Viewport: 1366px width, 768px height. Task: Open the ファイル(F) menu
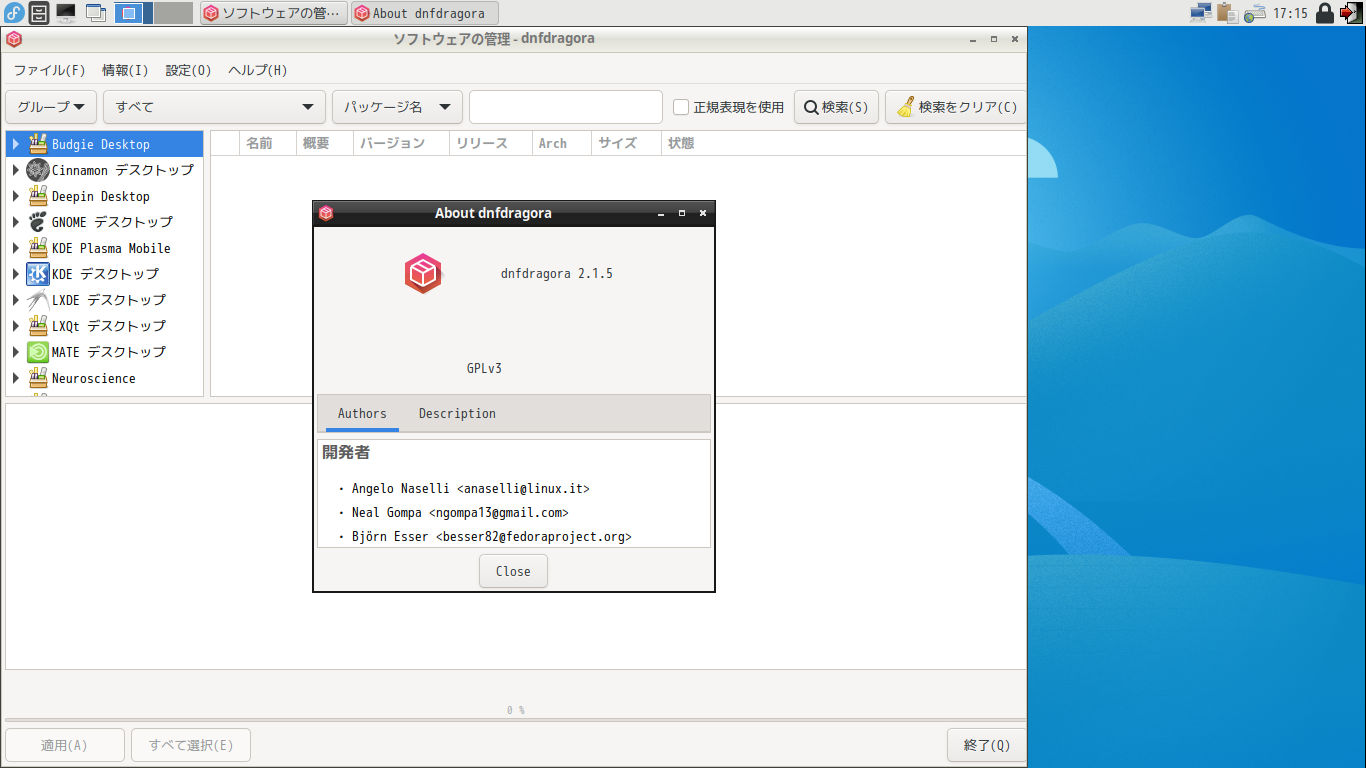pyautogui.click(x=50, y=70)
